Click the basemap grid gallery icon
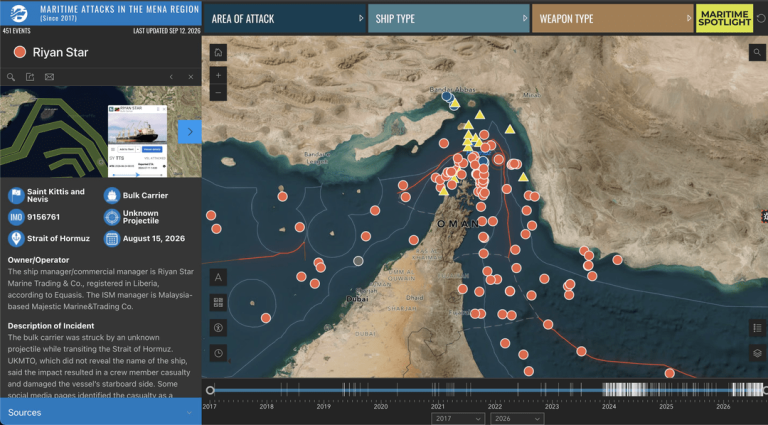 point(218,303)
